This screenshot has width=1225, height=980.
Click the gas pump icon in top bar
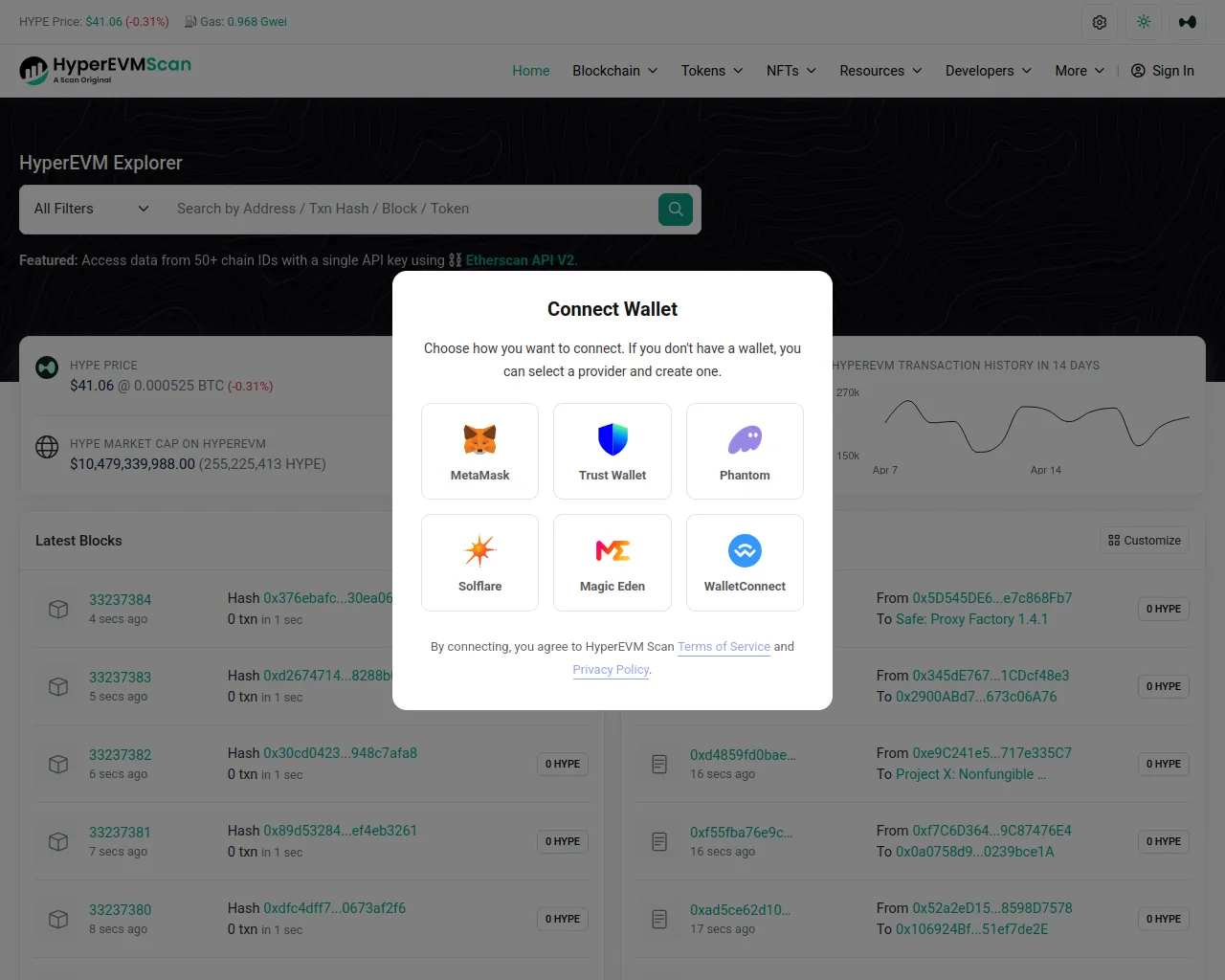click(x=190, y=22)
